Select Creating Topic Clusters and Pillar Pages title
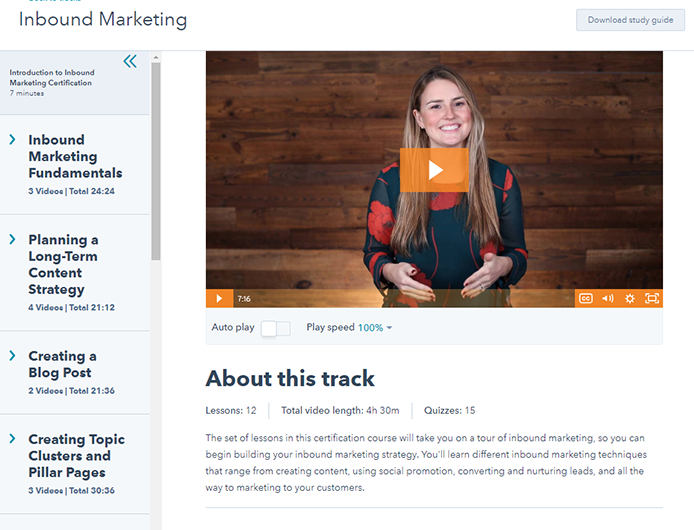Viewport: 694px width, 530px height. click(77, 456)
